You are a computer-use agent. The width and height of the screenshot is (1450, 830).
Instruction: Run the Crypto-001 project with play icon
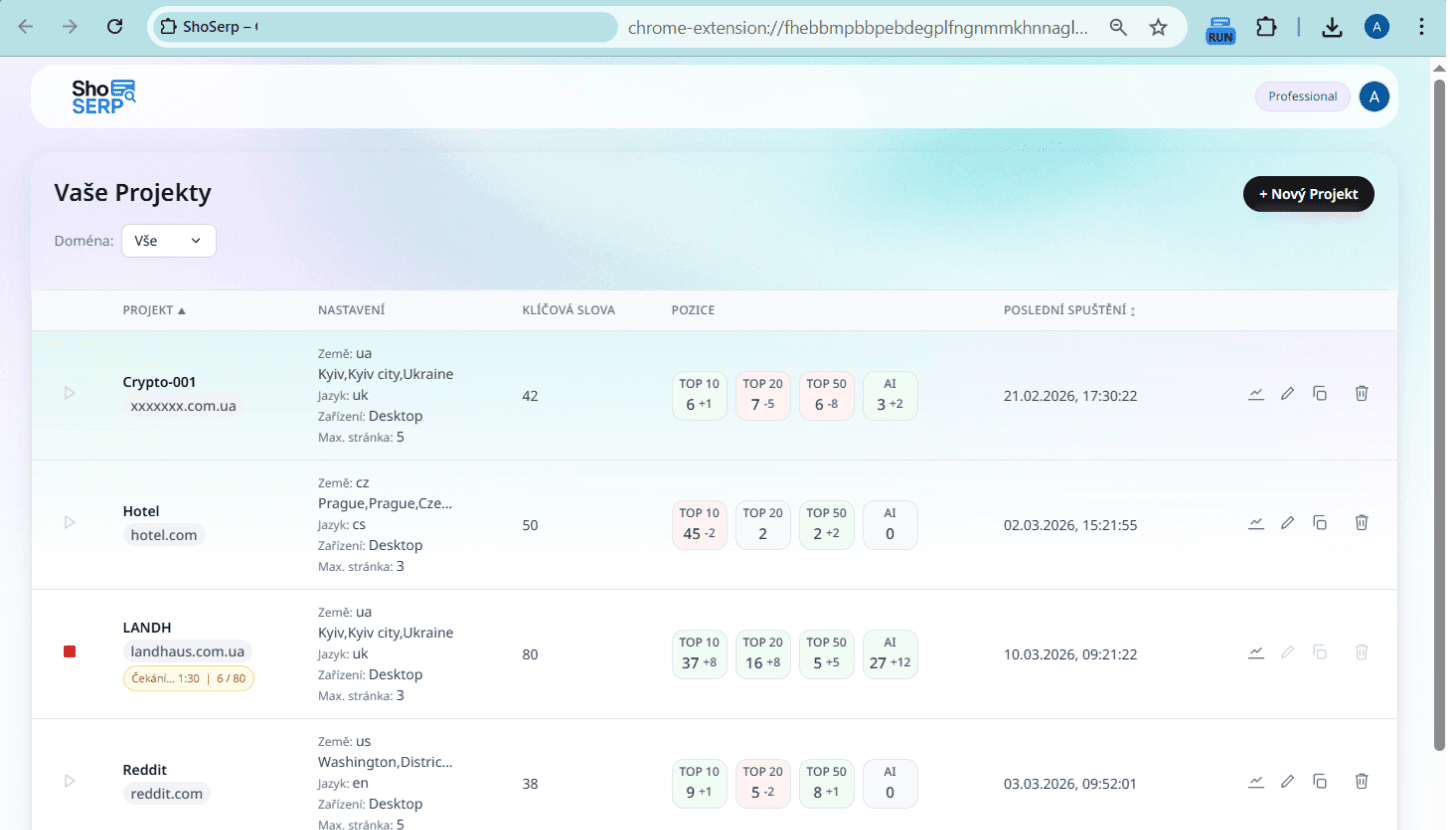[x=70, y=393]
